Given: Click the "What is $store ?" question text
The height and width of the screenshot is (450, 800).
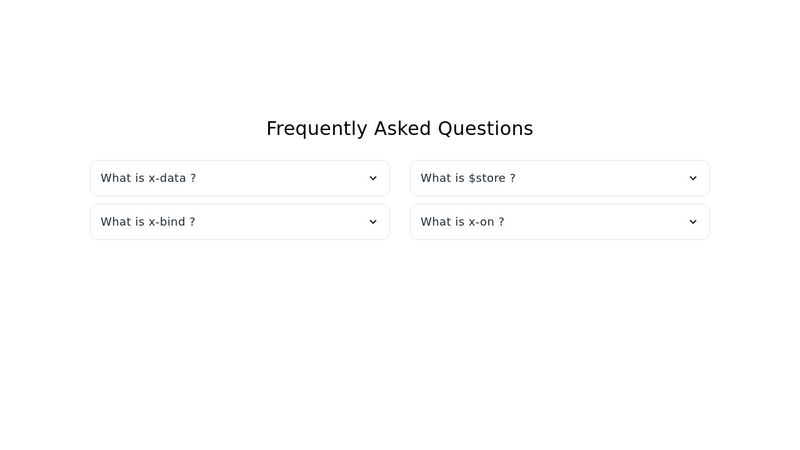Looking at the screenshot, I should point(468,178).
